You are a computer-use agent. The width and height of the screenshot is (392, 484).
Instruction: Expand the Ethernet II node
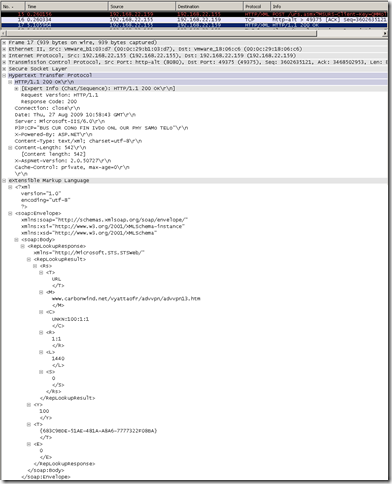coord(4,49)
